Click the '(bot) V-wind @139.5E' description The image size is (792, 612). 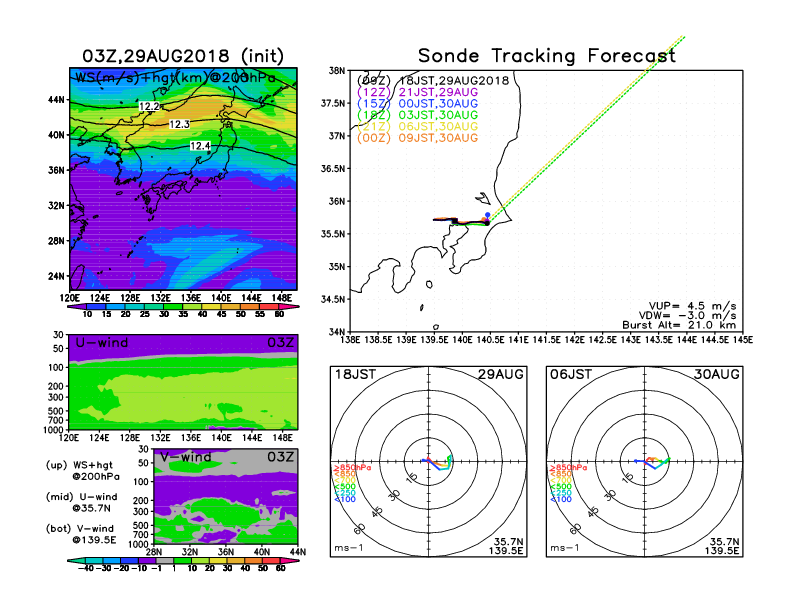81,534
